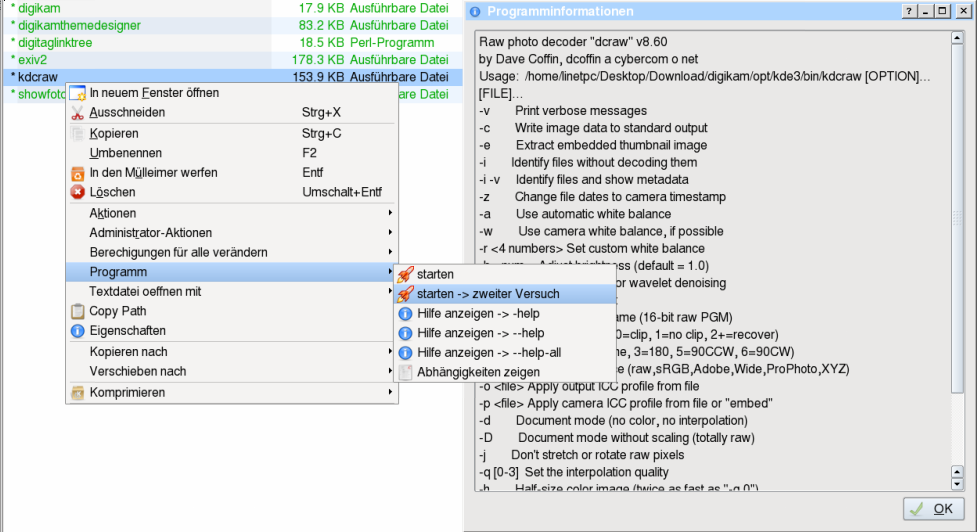Viewport: 977px width, 532px height.
Task: Select the digikamthemedesigner file row
Action: pyautogui.click(x=232, y=26)
